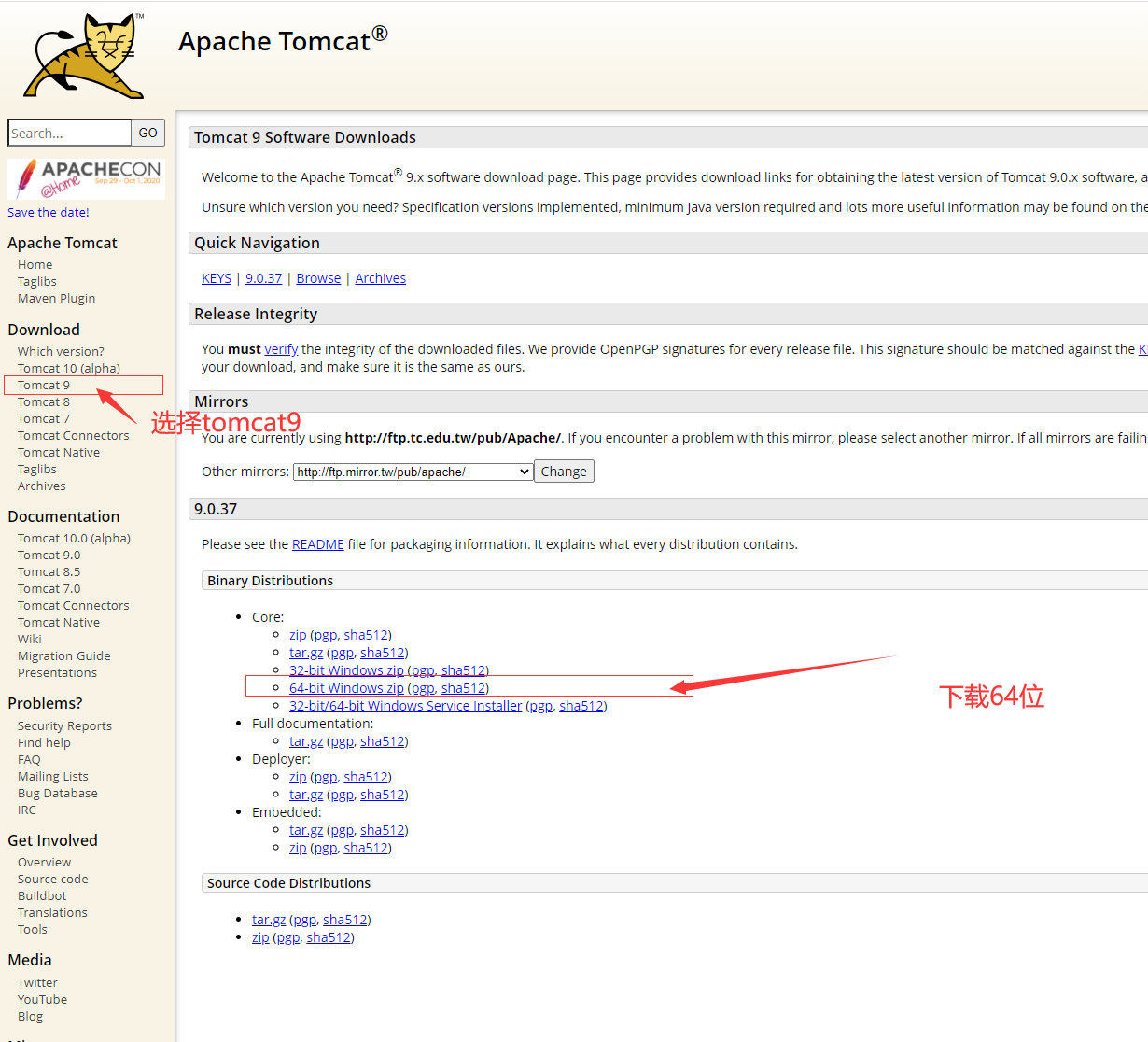This screenshot has width=1148, height=1042.
Task: Open the README file link
Action: pyautogui.click(x=317, y=544)
